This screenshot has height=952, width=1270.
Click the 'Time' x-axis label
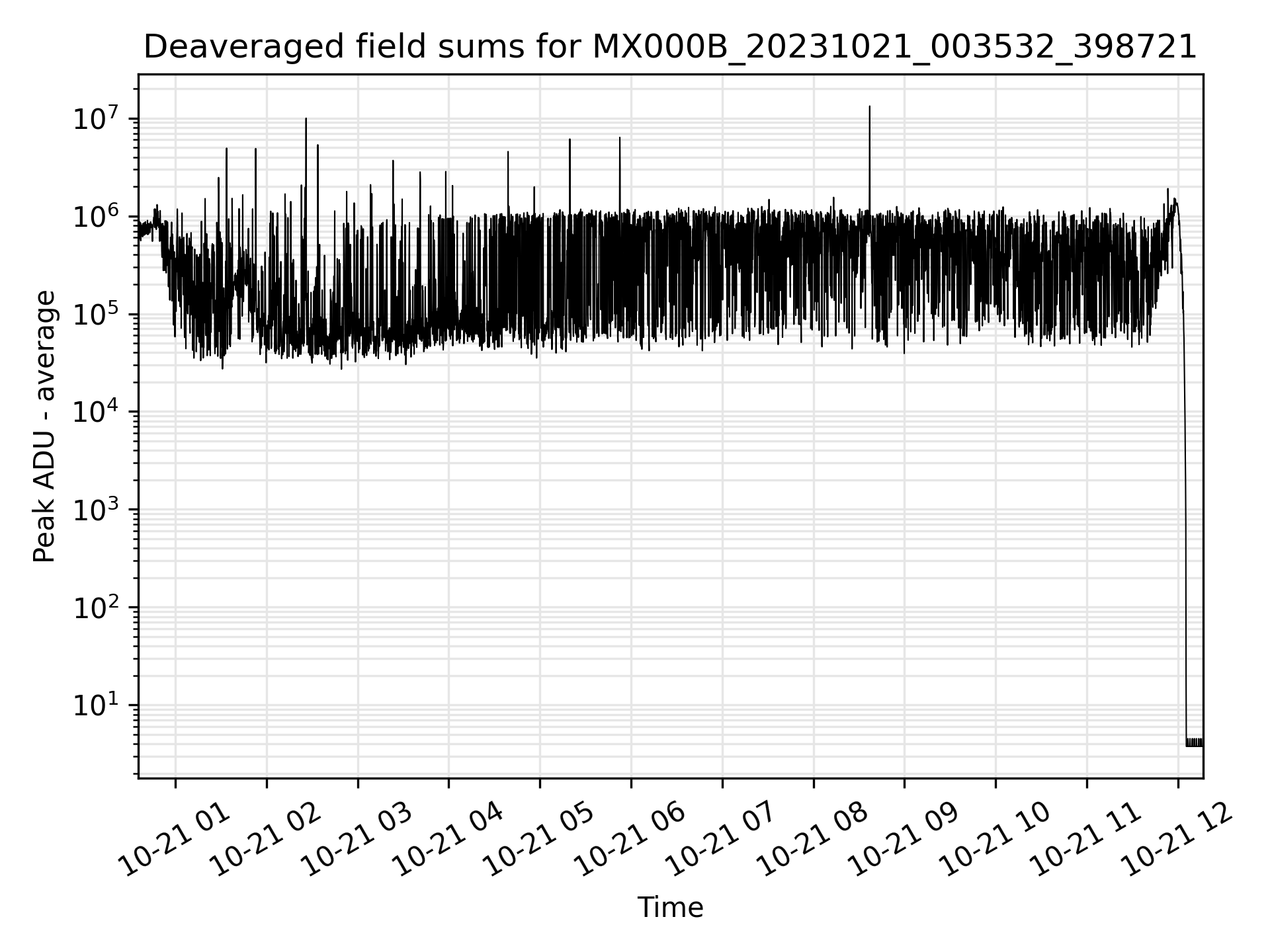[x=670, y=908]
